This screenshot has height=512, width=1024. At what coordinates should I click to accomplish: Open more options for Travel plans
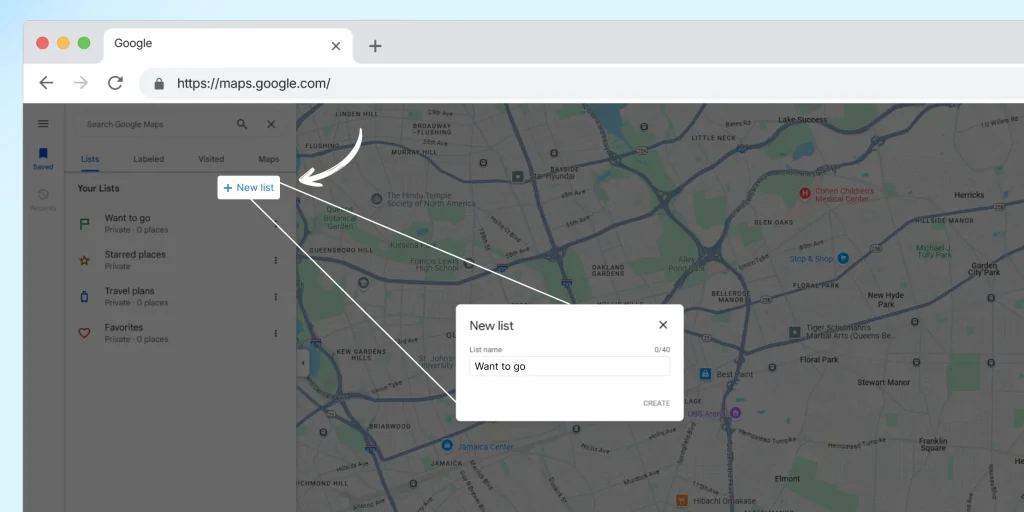click(276, 296)
